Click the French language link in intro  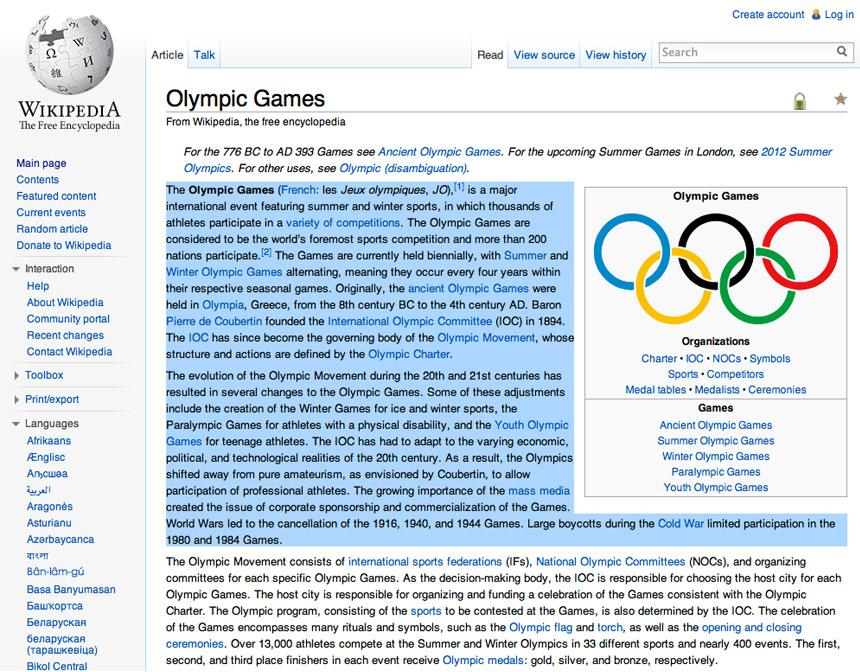298,190
